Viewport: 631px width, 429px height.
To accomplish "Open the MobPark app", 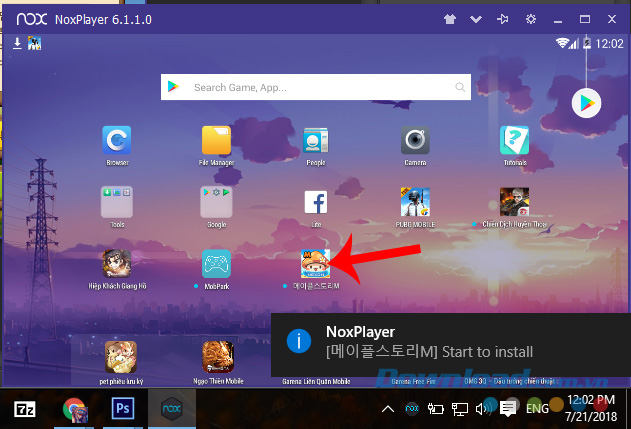I will point(216,264).
